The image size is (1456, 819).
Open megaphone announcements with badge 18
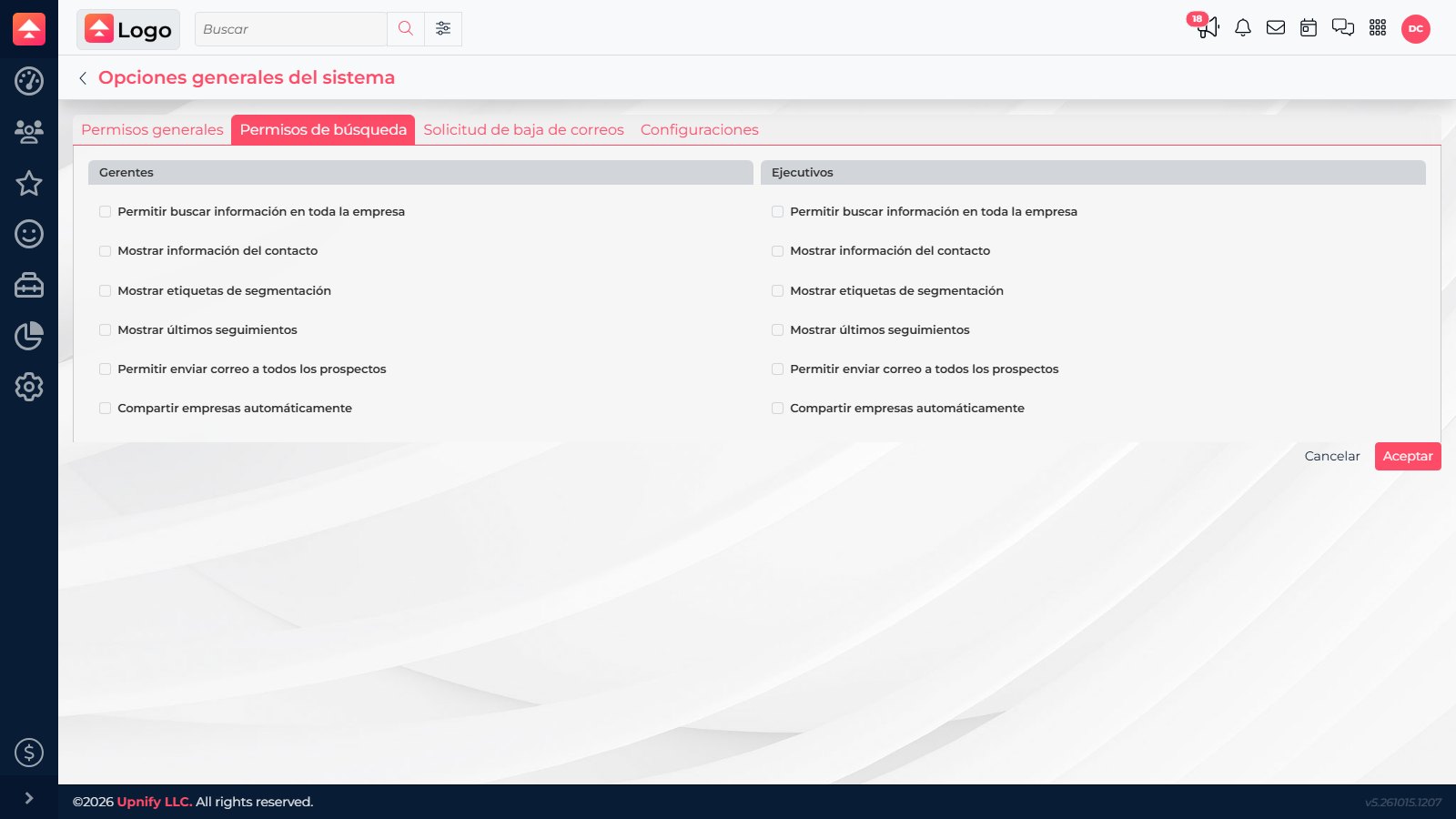click(1207, 26)
